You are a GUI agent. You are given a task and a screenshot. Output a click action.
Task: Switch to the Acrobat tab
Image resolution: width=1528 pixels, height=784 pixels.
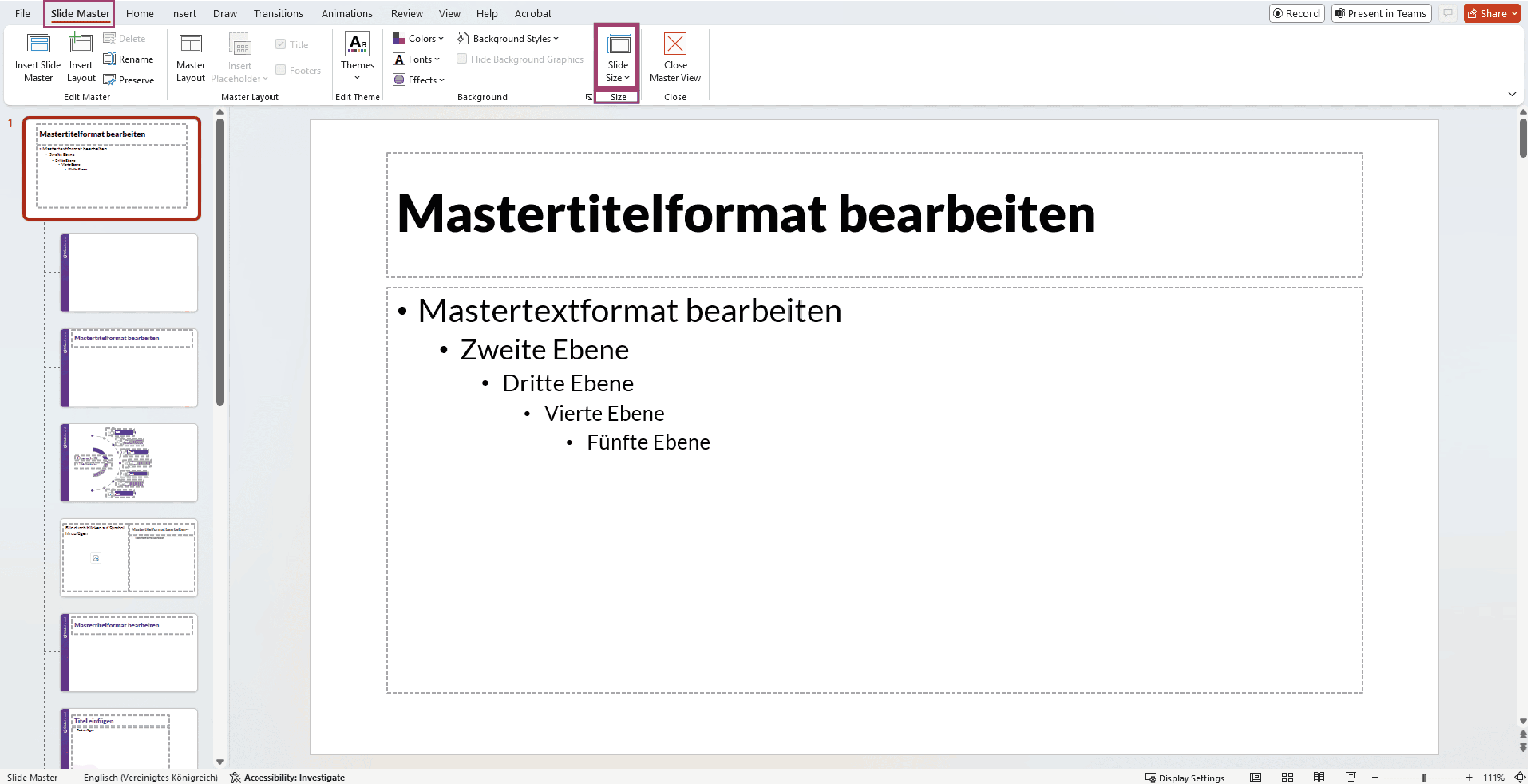point(533,14)
